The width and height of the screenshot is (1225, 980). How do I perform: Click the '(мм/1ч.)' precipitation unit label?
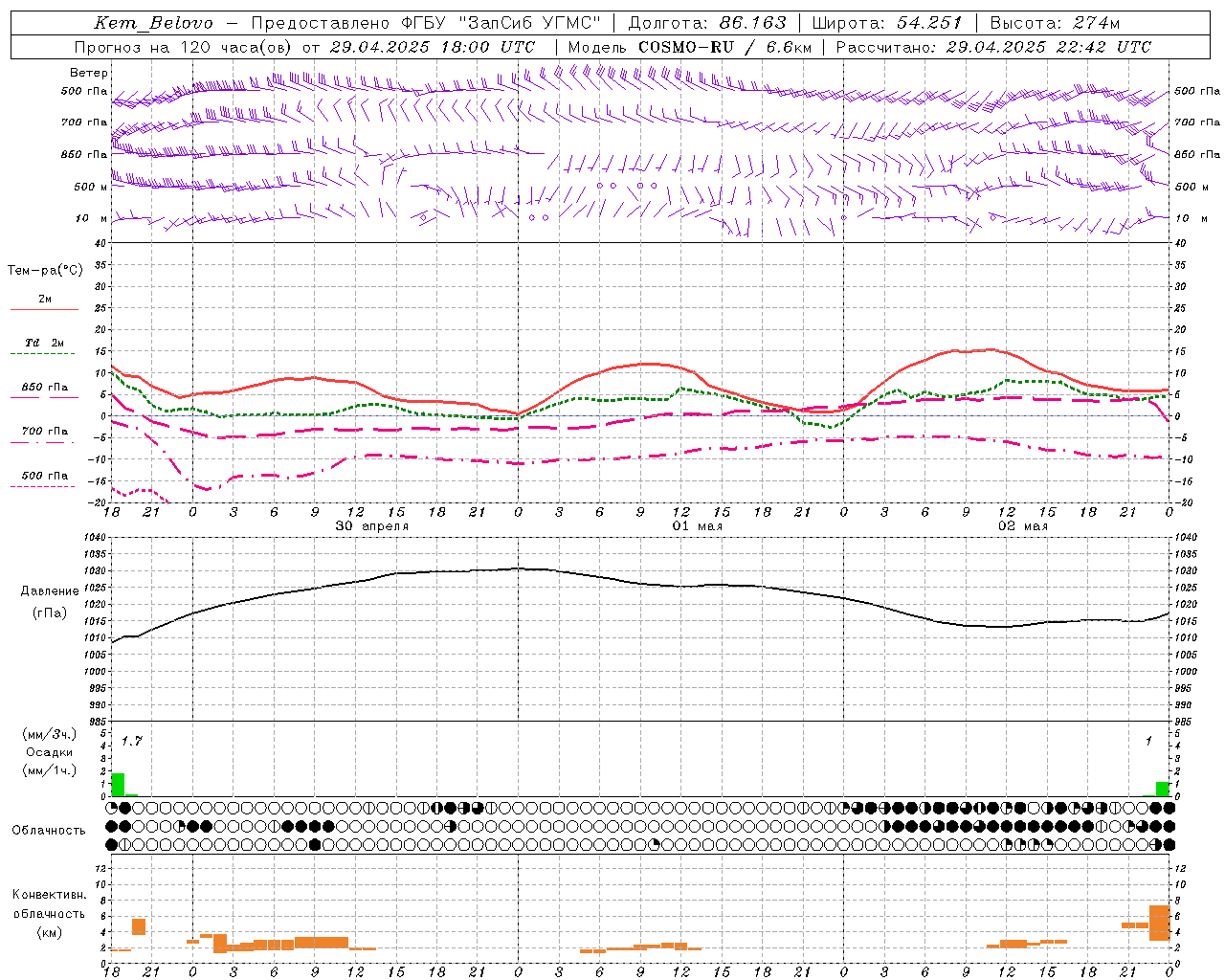(x=50, y=770)
